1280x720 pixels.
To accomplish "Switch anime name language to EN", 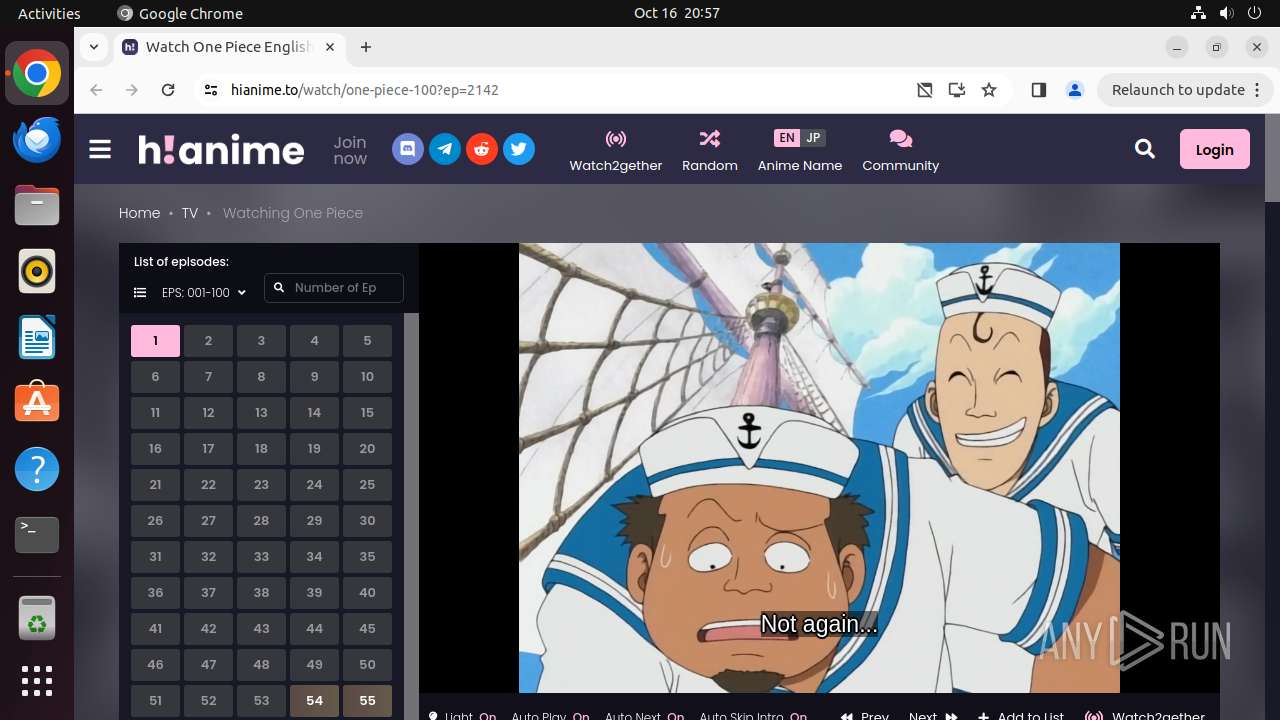I will click(787, 138).
